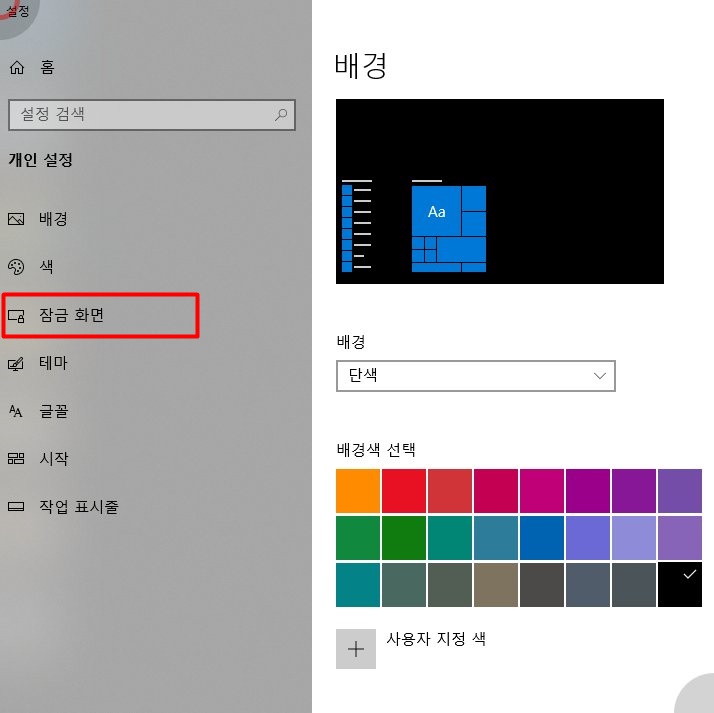Click the palette icon next to 색

(16, 267)
